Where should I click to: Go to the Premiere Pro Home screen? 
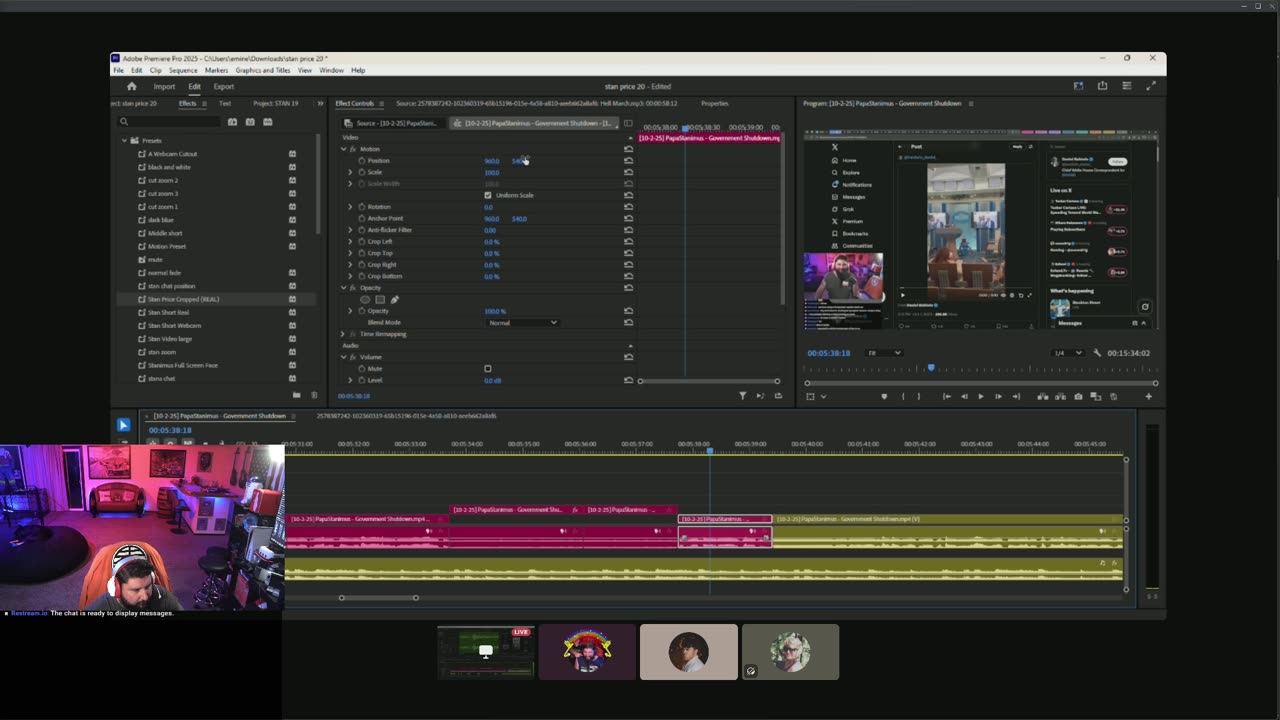pos(131,86)
